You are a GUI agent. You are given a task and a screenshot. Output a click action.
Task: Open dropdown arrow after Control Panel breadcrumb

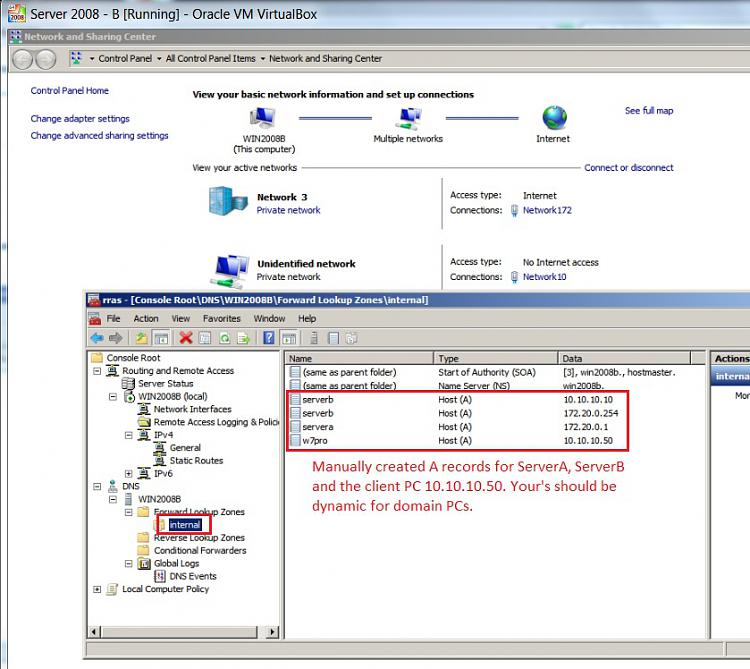point(159,59)
